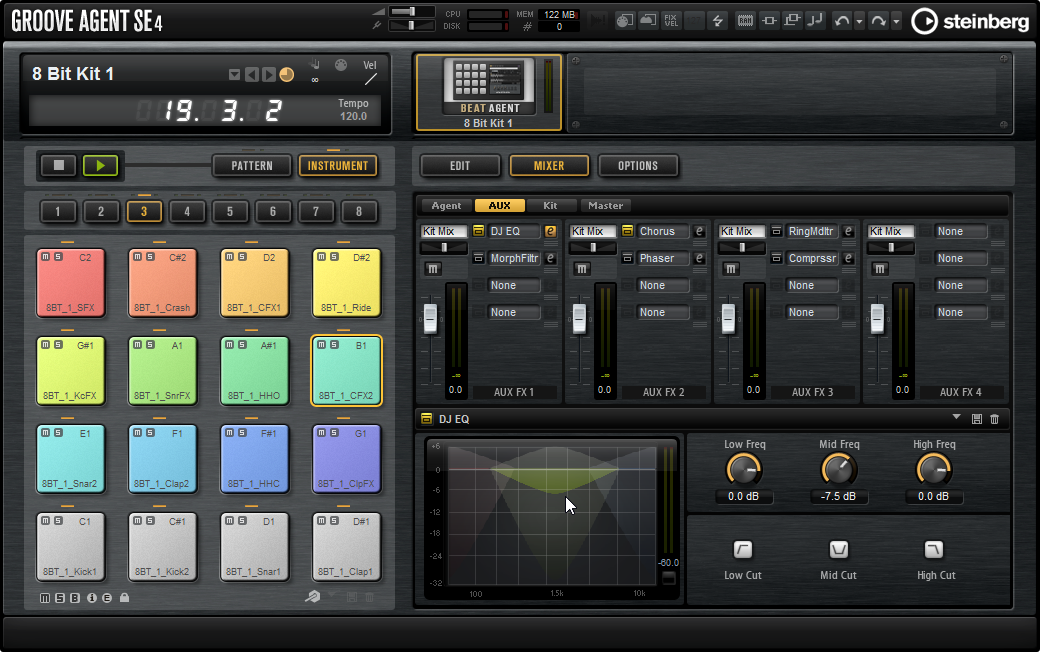Image resolution: width=1040 pixels, height=652 pixels.
Task: Switch to the Kit mixer tab
Action: point(551,206)
